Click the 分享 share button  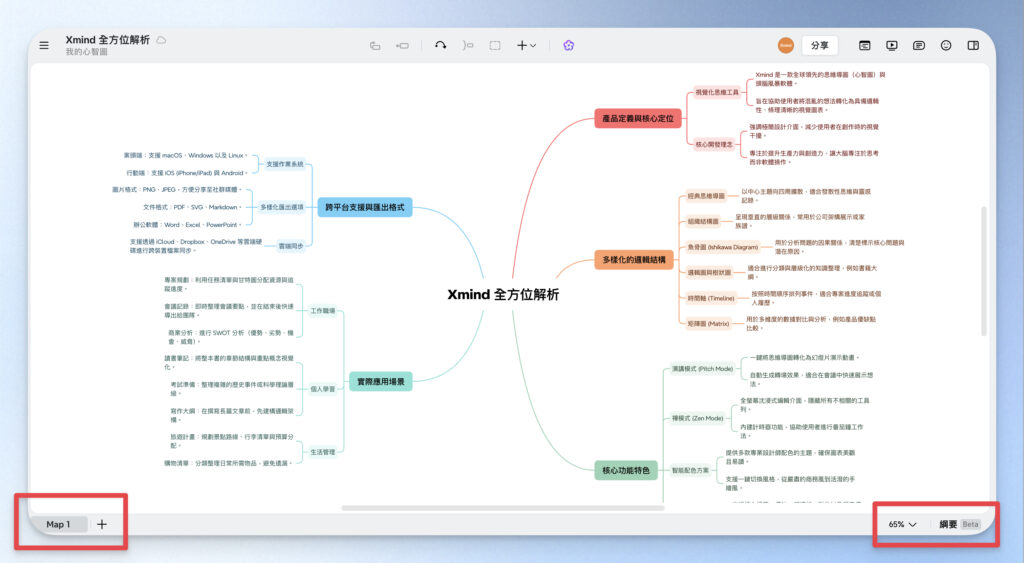(820, 46)
